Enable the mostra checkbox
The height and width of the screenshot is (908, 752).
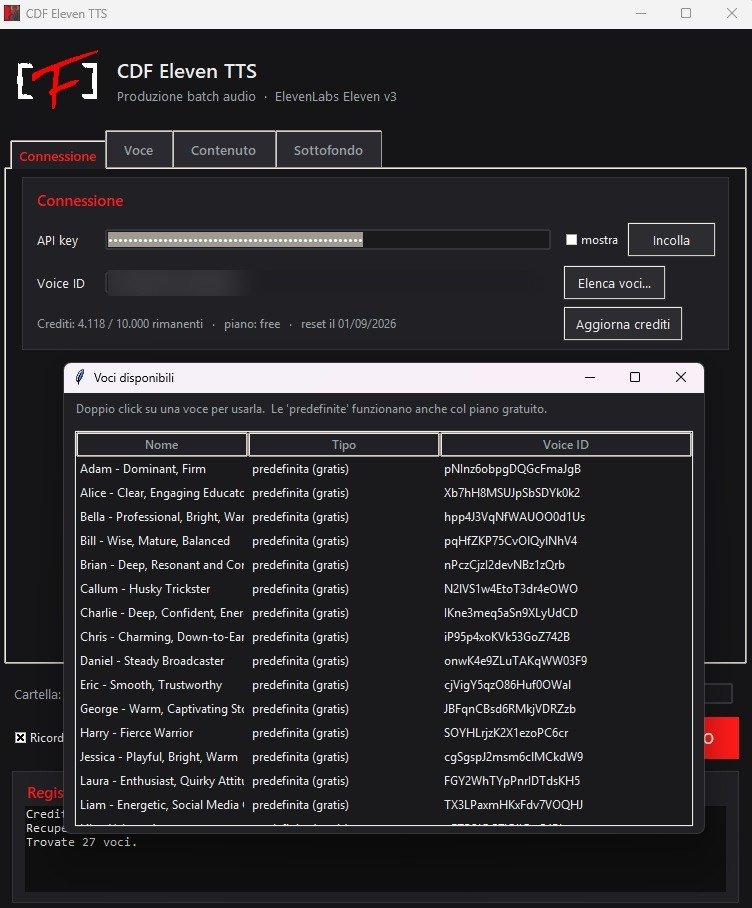tap(571, 240)
